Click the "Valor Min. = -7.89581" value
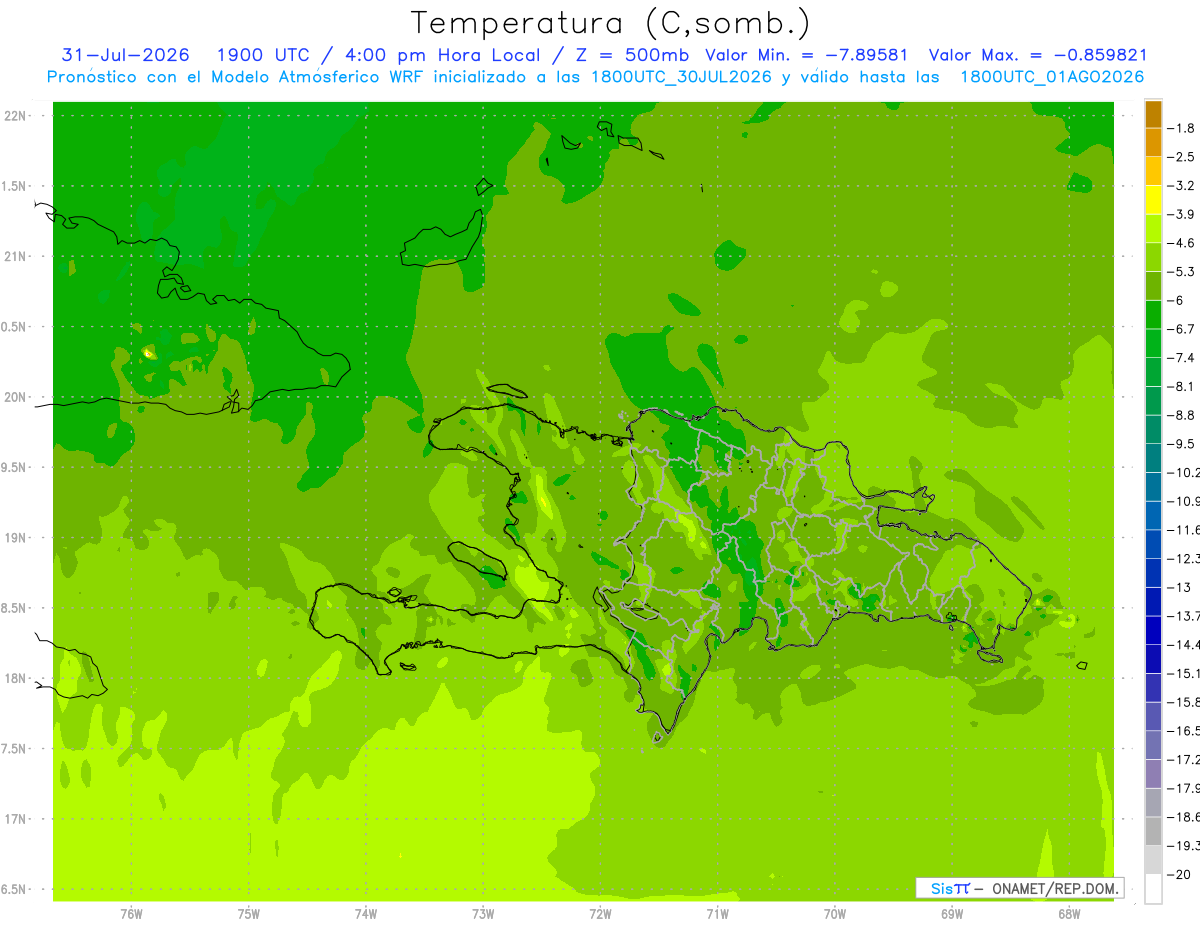 coord(807,55)
